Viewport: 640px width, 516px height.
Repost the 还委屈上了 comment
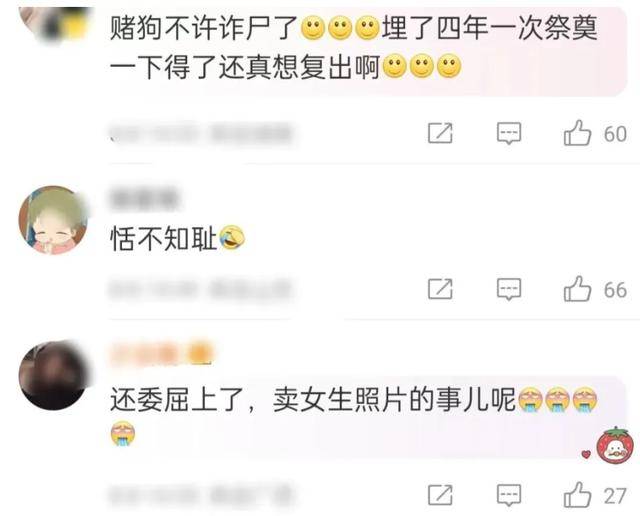pos(440,495)
